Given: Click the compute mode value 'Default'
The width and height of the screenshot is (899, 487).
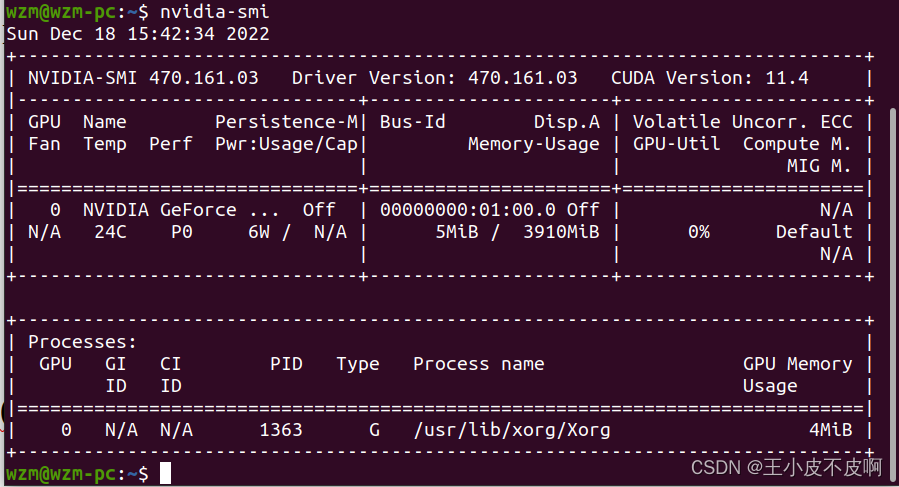Looking at the screenshot, I should [x=814, y=232].
